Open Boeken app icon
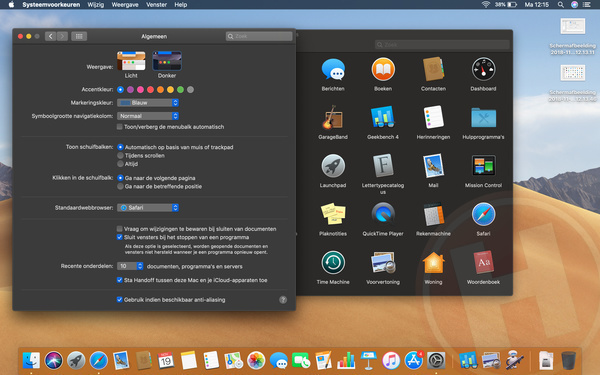Viewport: 600px width, 375px height. 383,70
